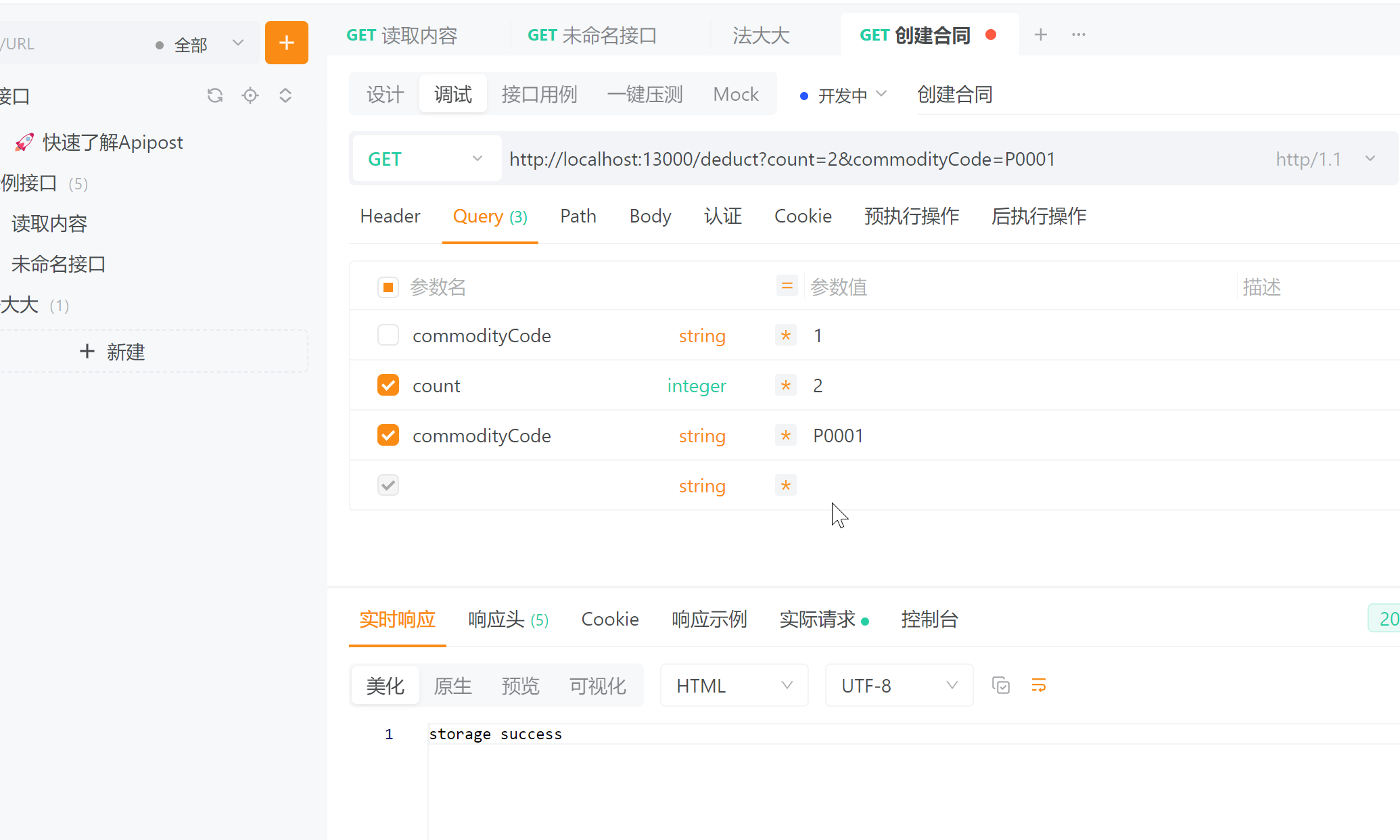Change type of count from integer
This screenshot has height=840, width=1400.
point(697,386)
